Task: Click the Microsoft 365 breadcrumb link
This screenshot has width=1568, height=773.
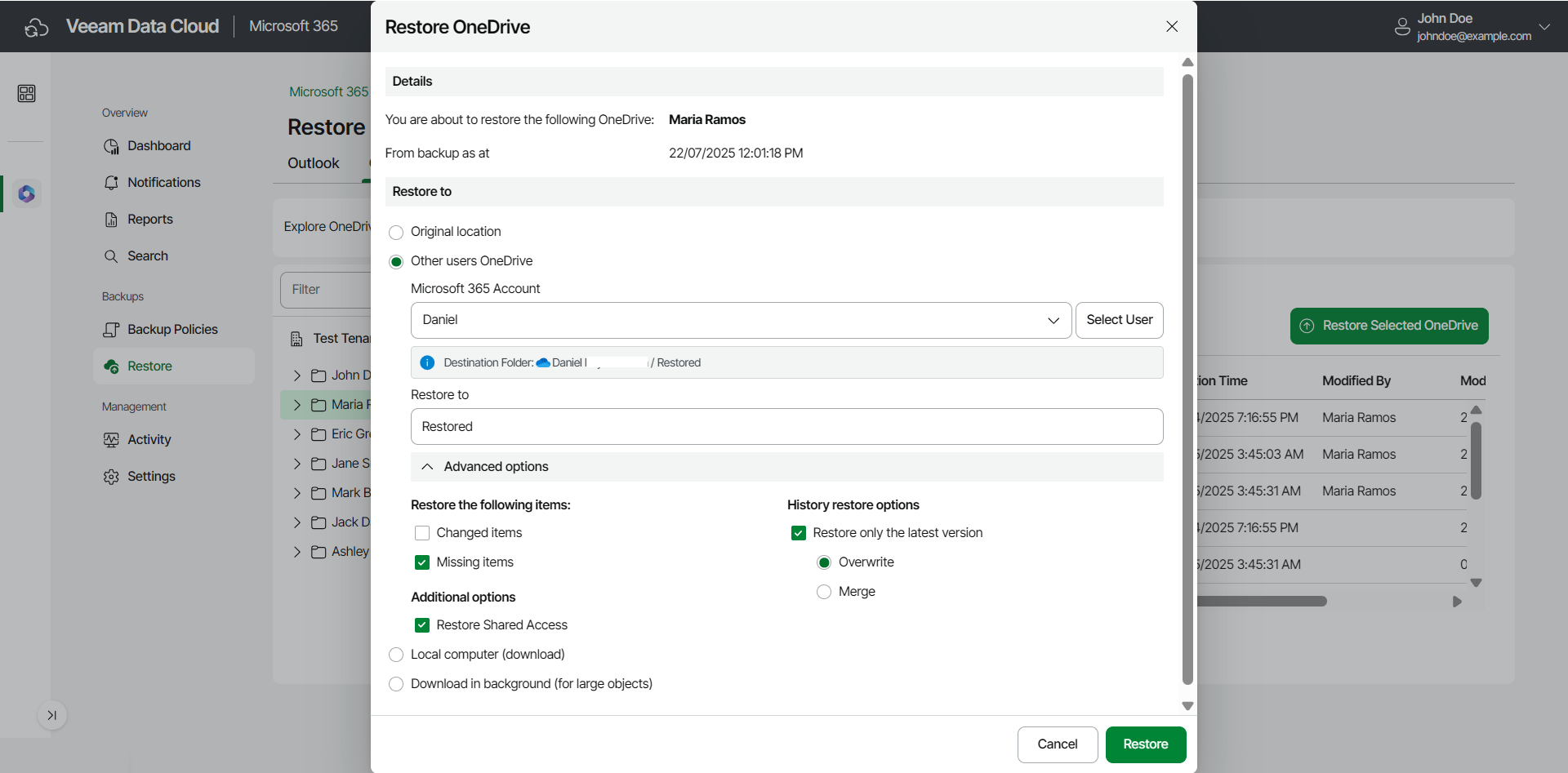Action: point(329,92)
